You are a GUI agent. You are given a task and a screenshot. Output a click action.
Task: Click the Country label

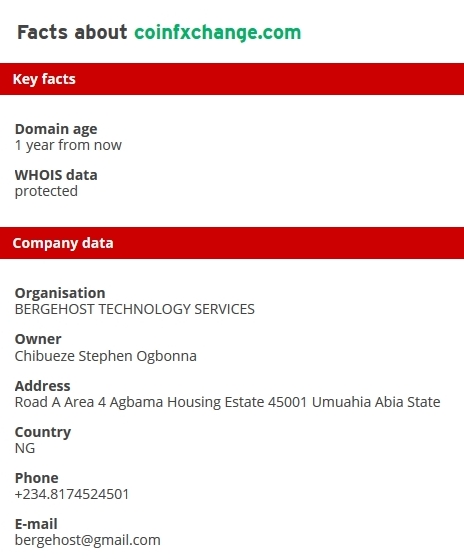click(43, 432)
